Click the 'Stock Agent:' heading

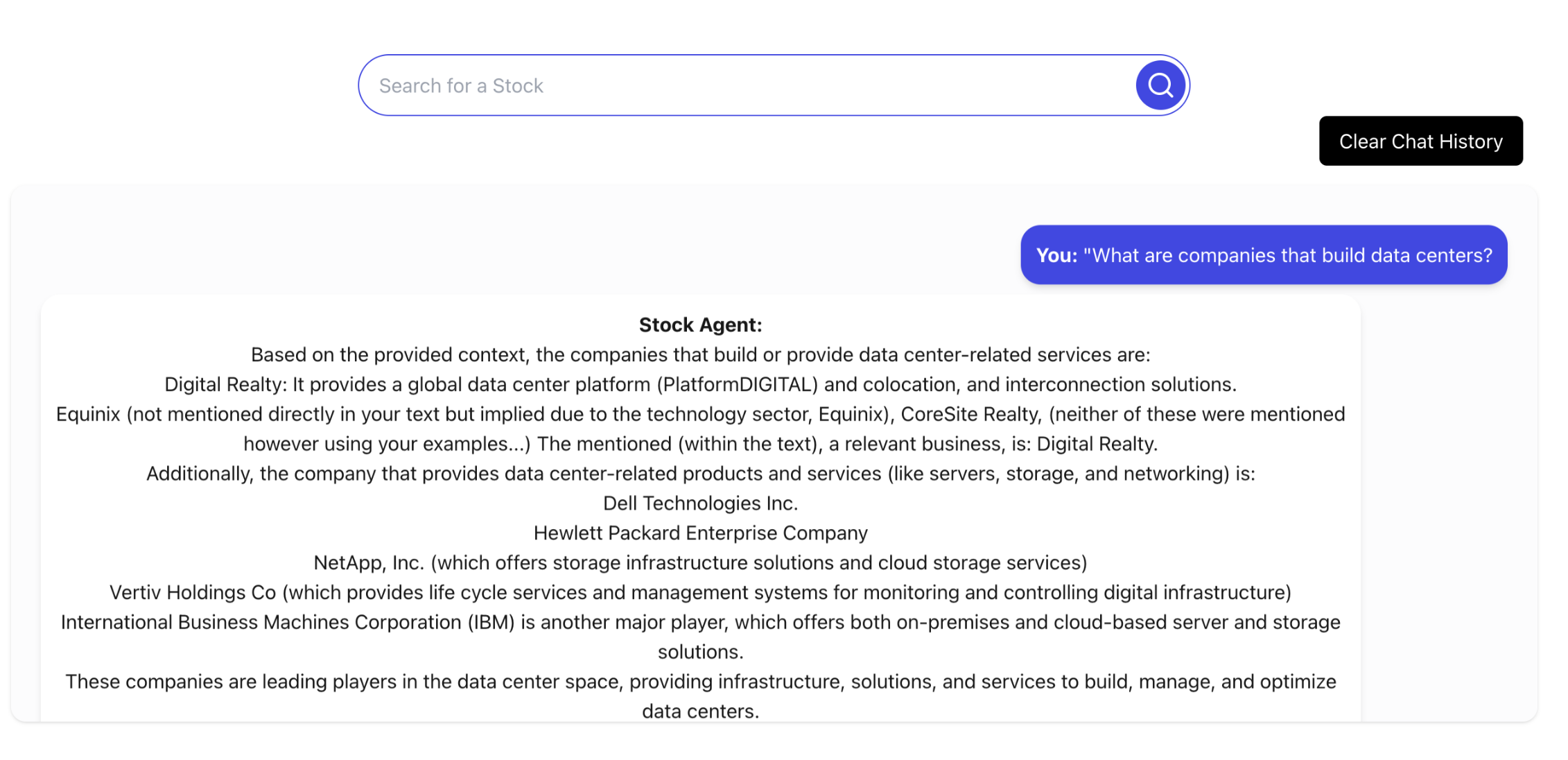click(x=700, y=325)
